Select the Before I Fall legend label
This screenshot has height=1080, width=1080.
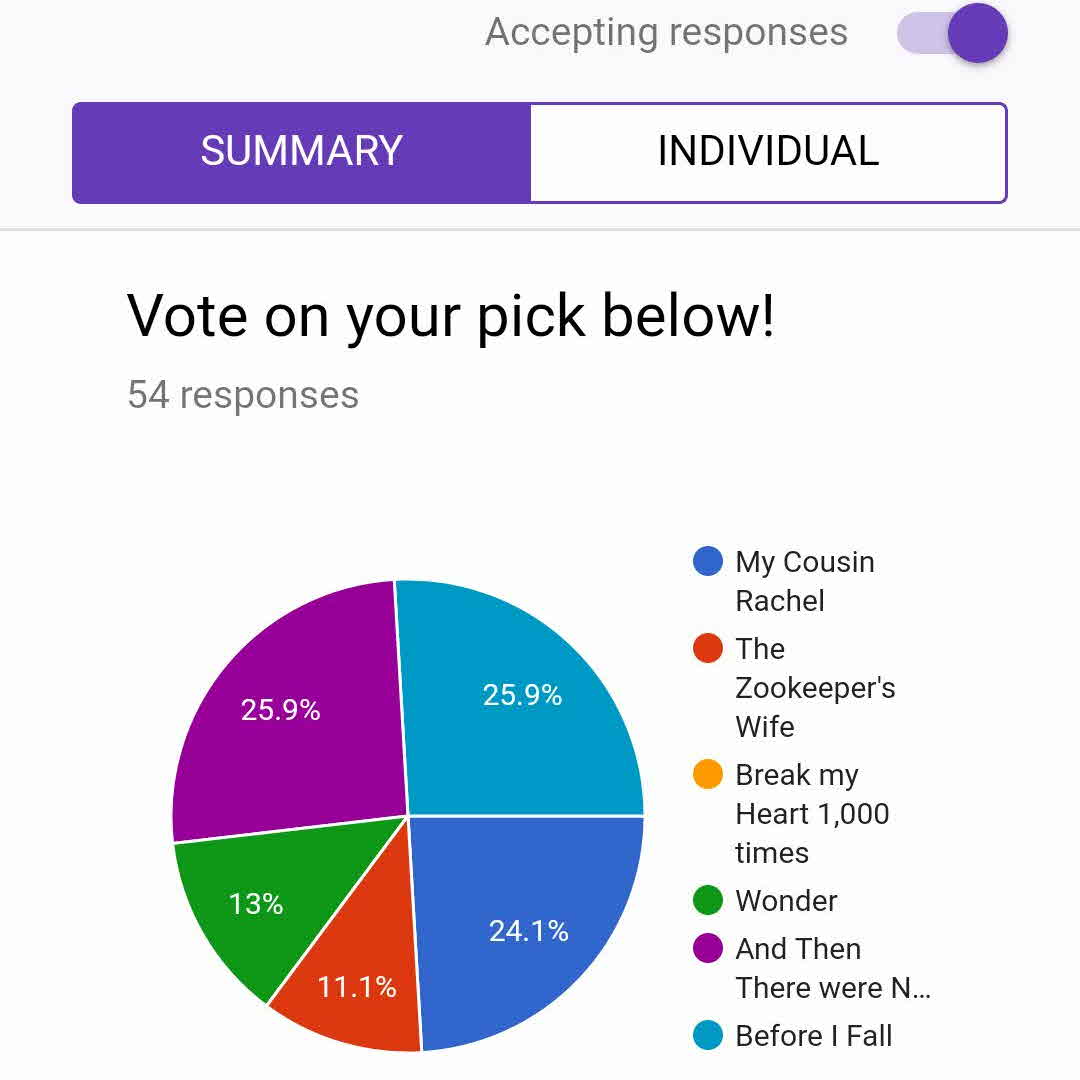(814, 1036)
